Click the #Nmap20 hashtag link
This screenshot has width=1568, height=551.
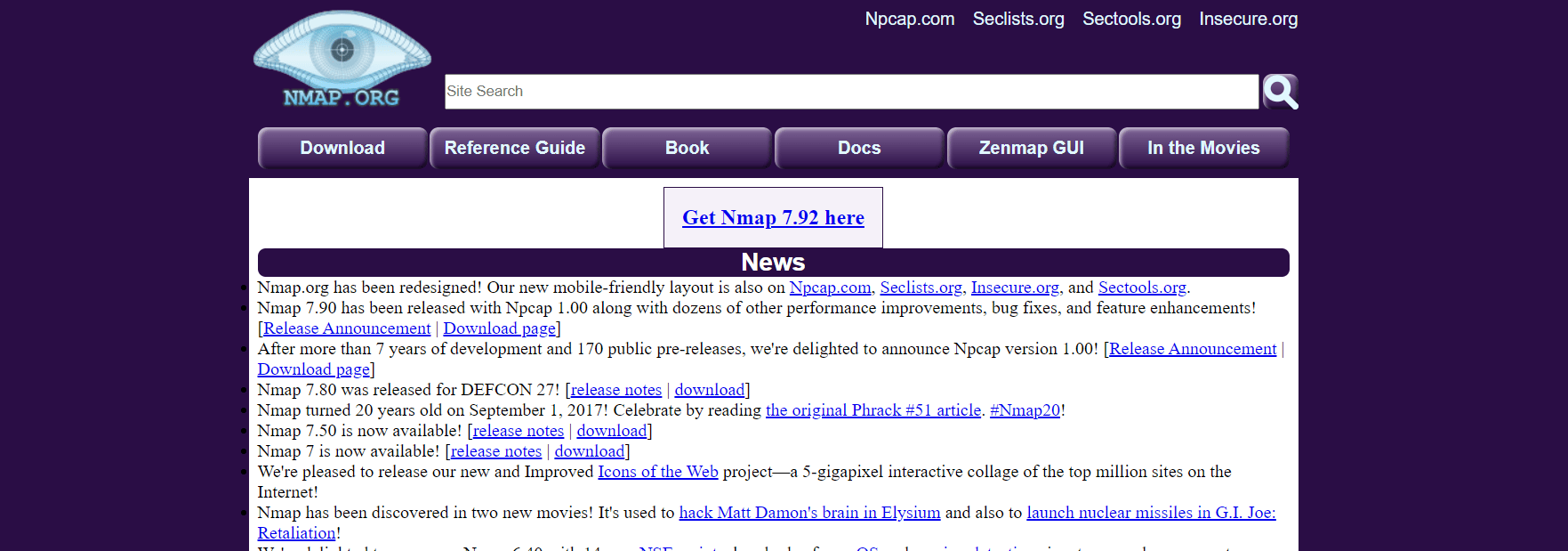(1025, 410)
